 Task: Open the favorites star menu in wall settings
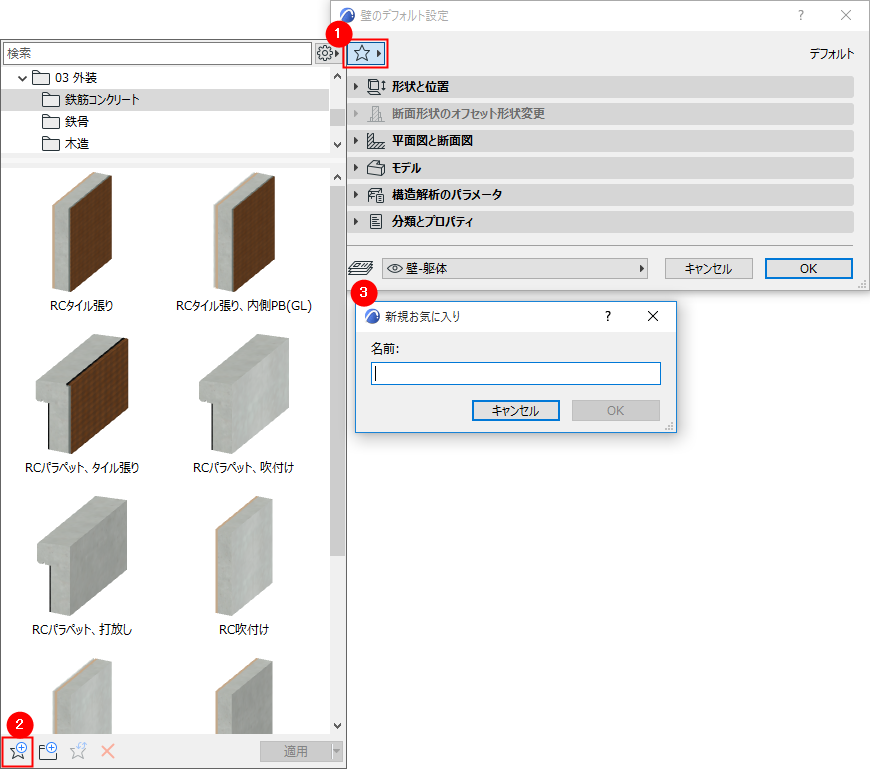[x=364, y=53]
